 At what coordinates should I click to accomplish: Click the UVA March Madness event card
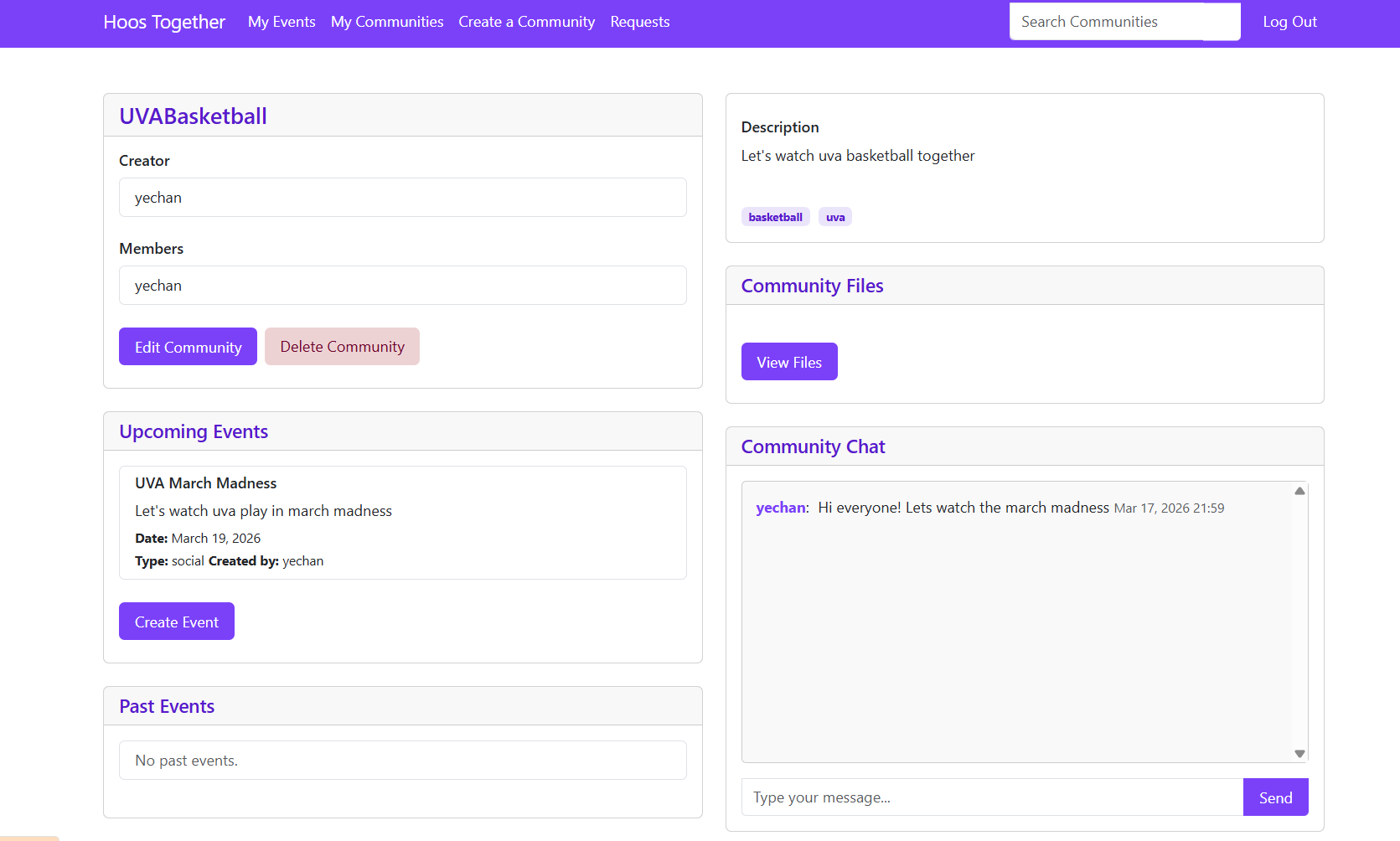(x=402, y=522)
